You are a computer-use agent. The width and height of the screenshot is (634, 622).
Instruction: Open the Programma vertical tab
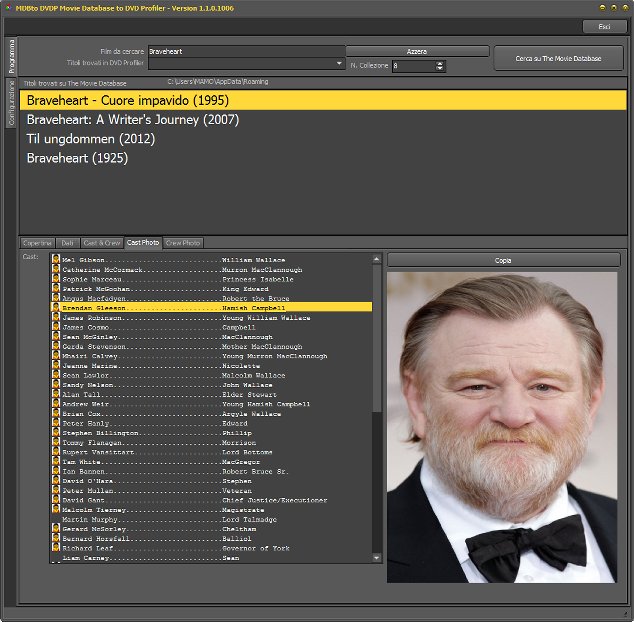coord(11,57)
